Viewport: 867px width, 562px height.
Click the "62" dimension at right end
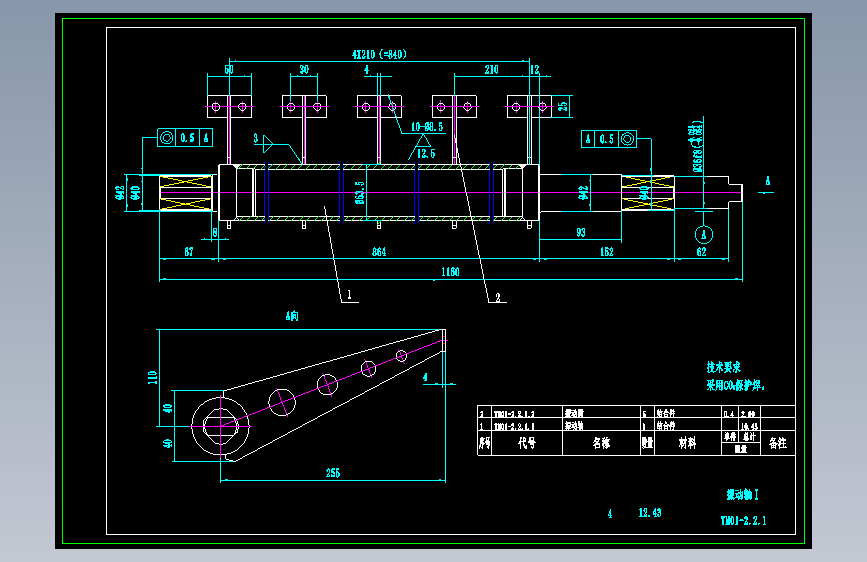tap(701, 252)
